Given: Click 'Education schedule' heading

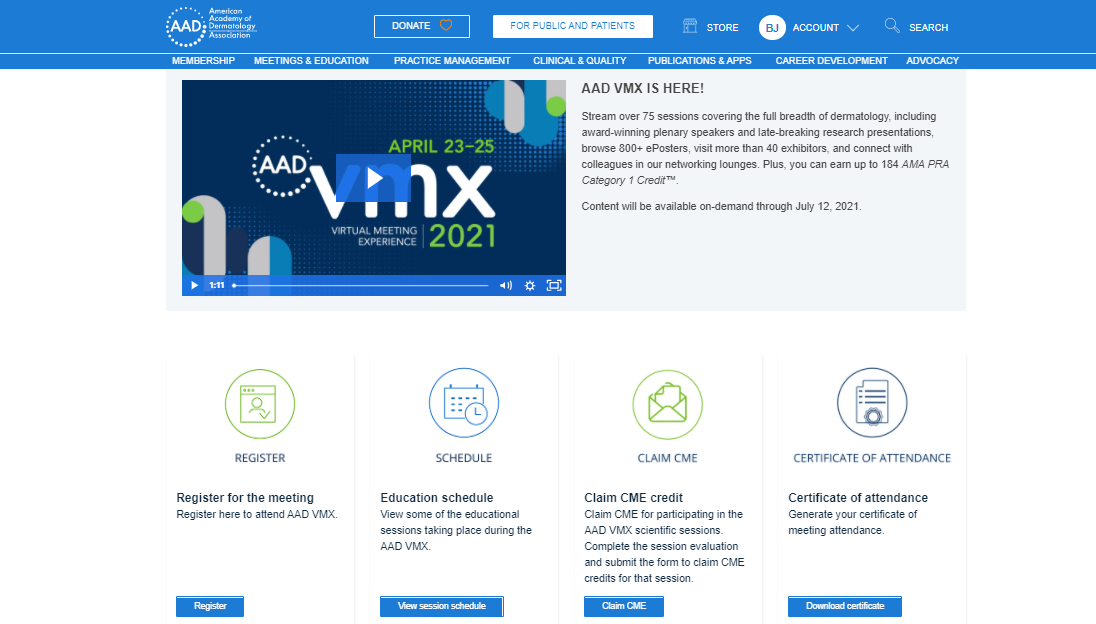Looking at the screenshot, I should [437, 498].
